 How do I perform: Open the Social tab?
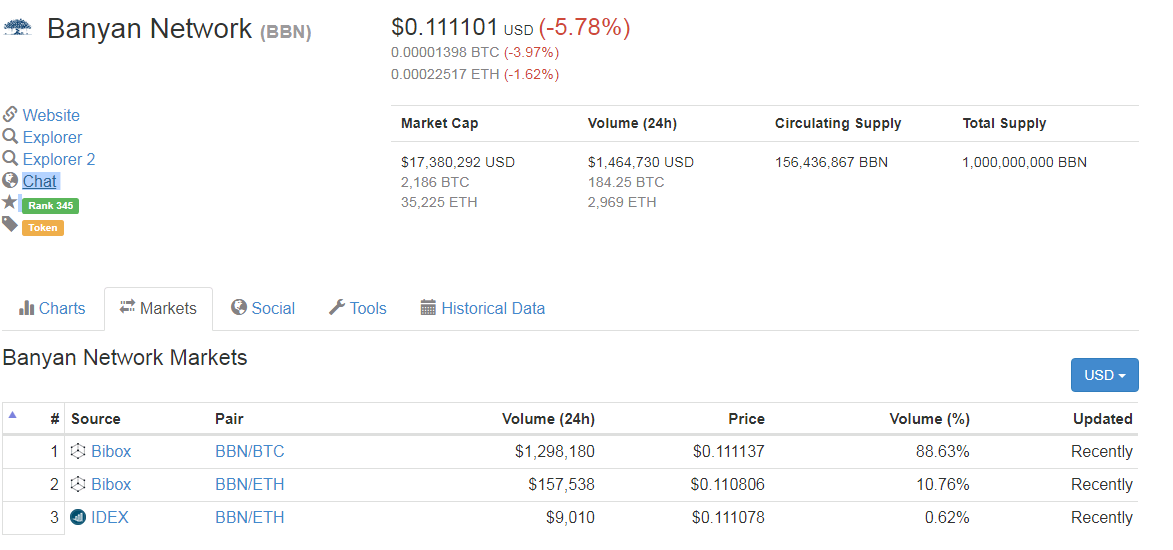[262, 308]
